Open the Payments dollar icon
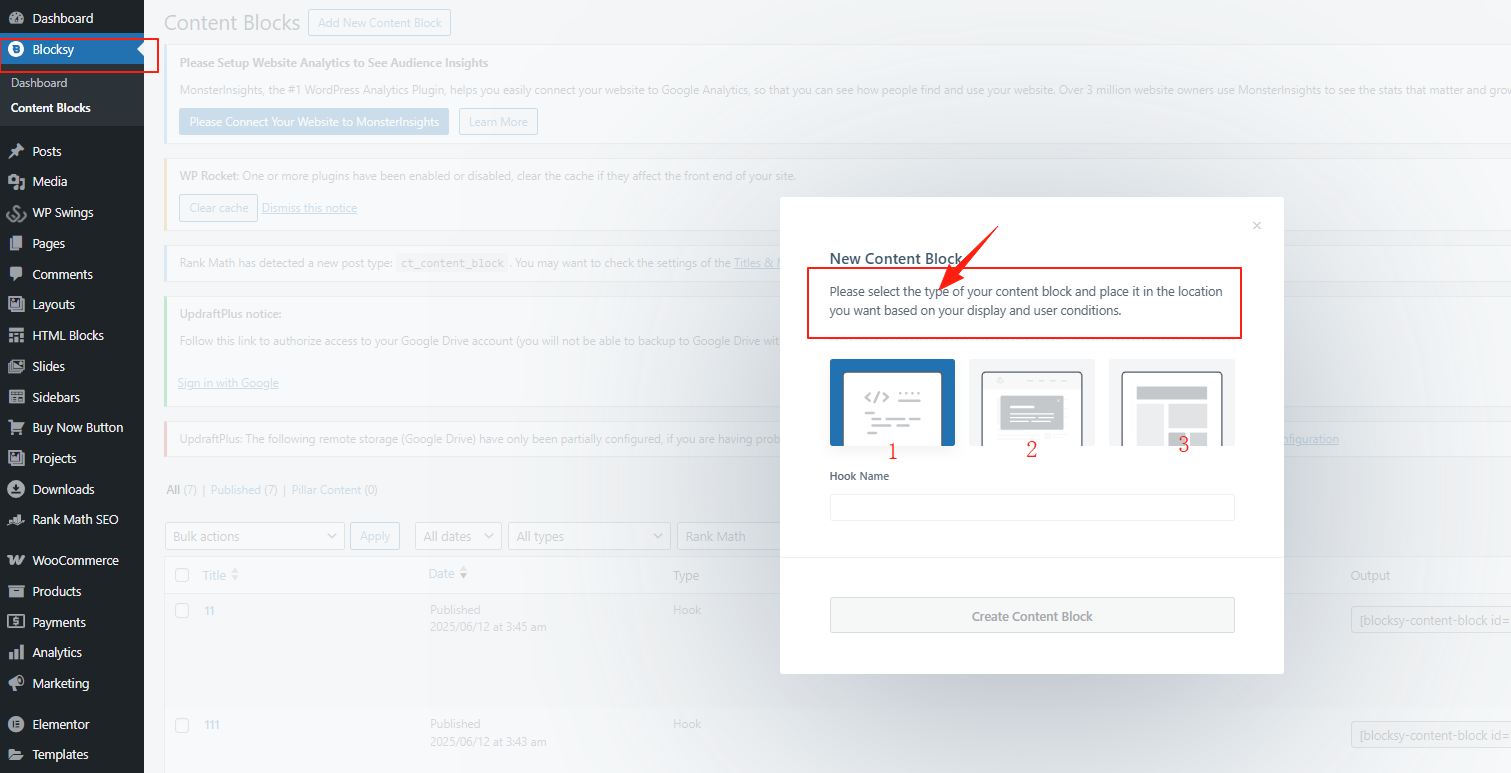Screen dimensions: 1511x773 [16, 622]
